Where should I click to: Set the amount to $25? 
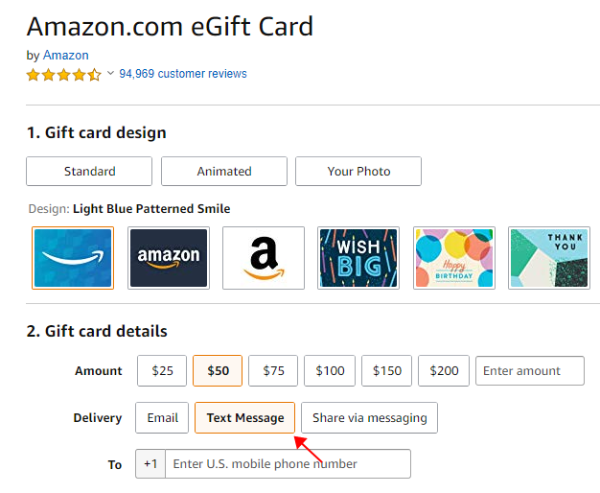coord(162,371)
